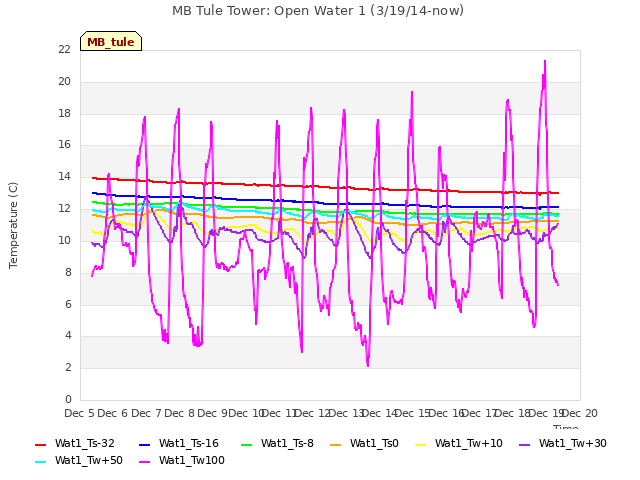Image resolution: width=640 pixels, height=480 pixels.
Task: Click the 0 y-axis tick label
Action: (x=68, y=399)
